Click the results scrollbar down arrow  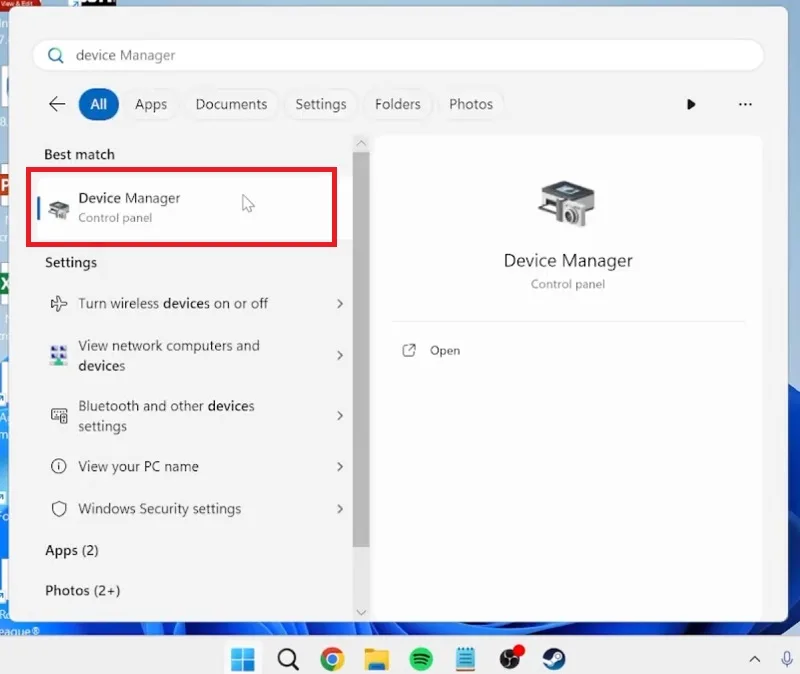[x=361, y=612]
